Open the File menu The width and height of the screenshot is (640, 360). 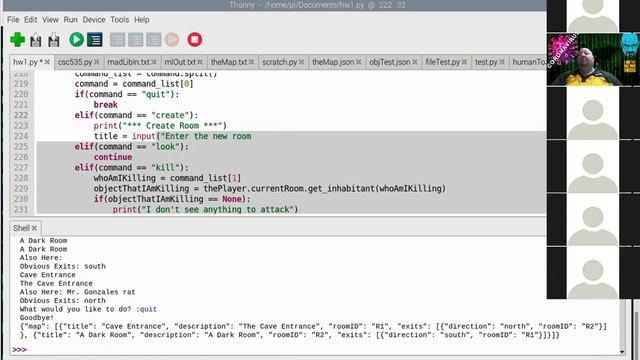(x=13, y=20)
